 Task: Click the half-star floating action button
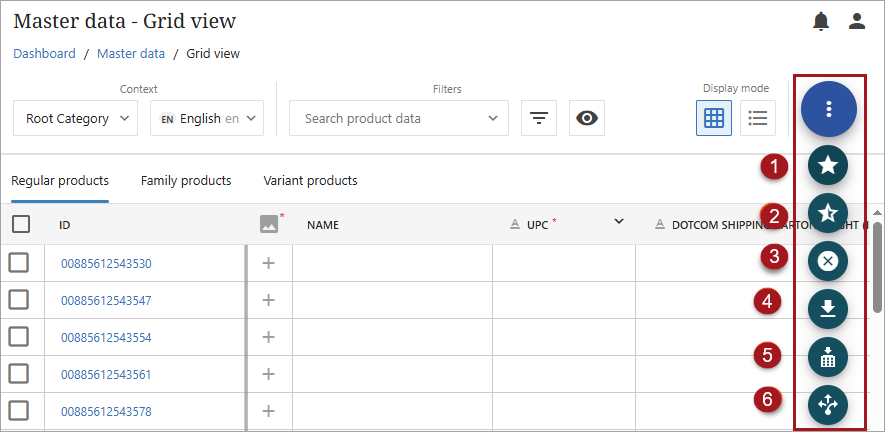point(828,213)
